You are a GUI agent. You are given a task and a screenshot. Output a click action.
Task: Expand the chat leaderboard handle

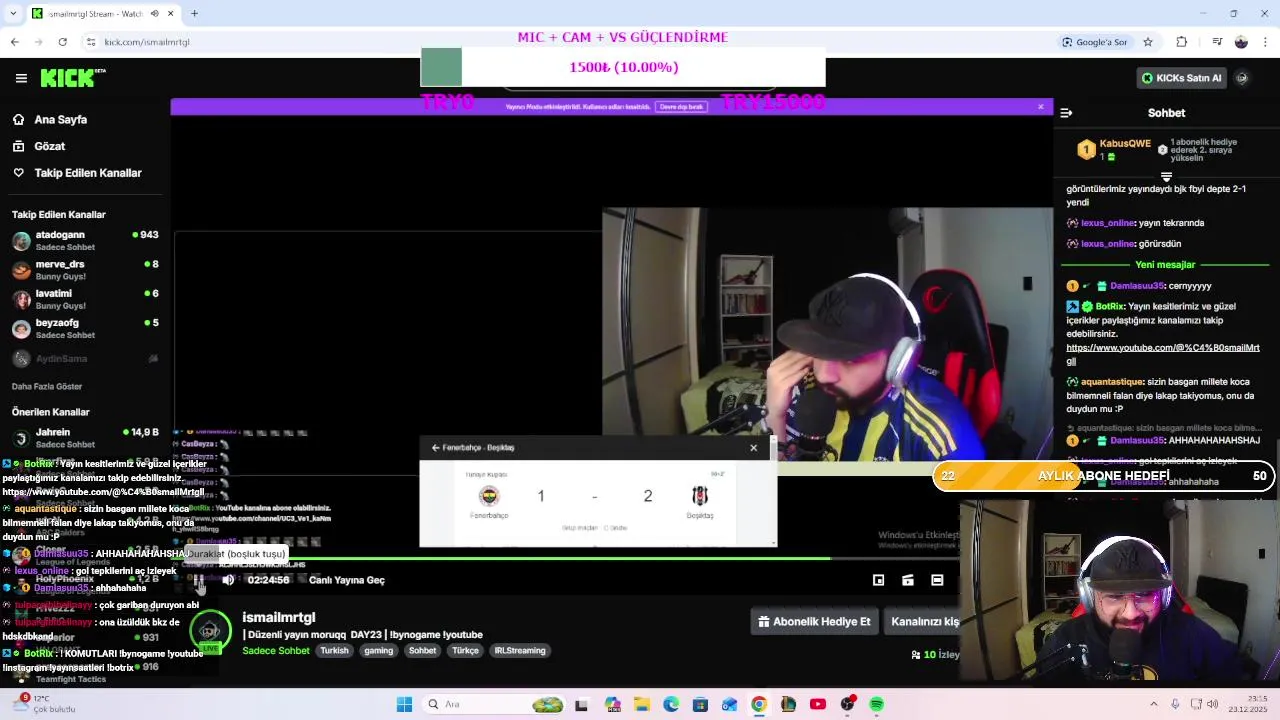tap(1166, 177)
